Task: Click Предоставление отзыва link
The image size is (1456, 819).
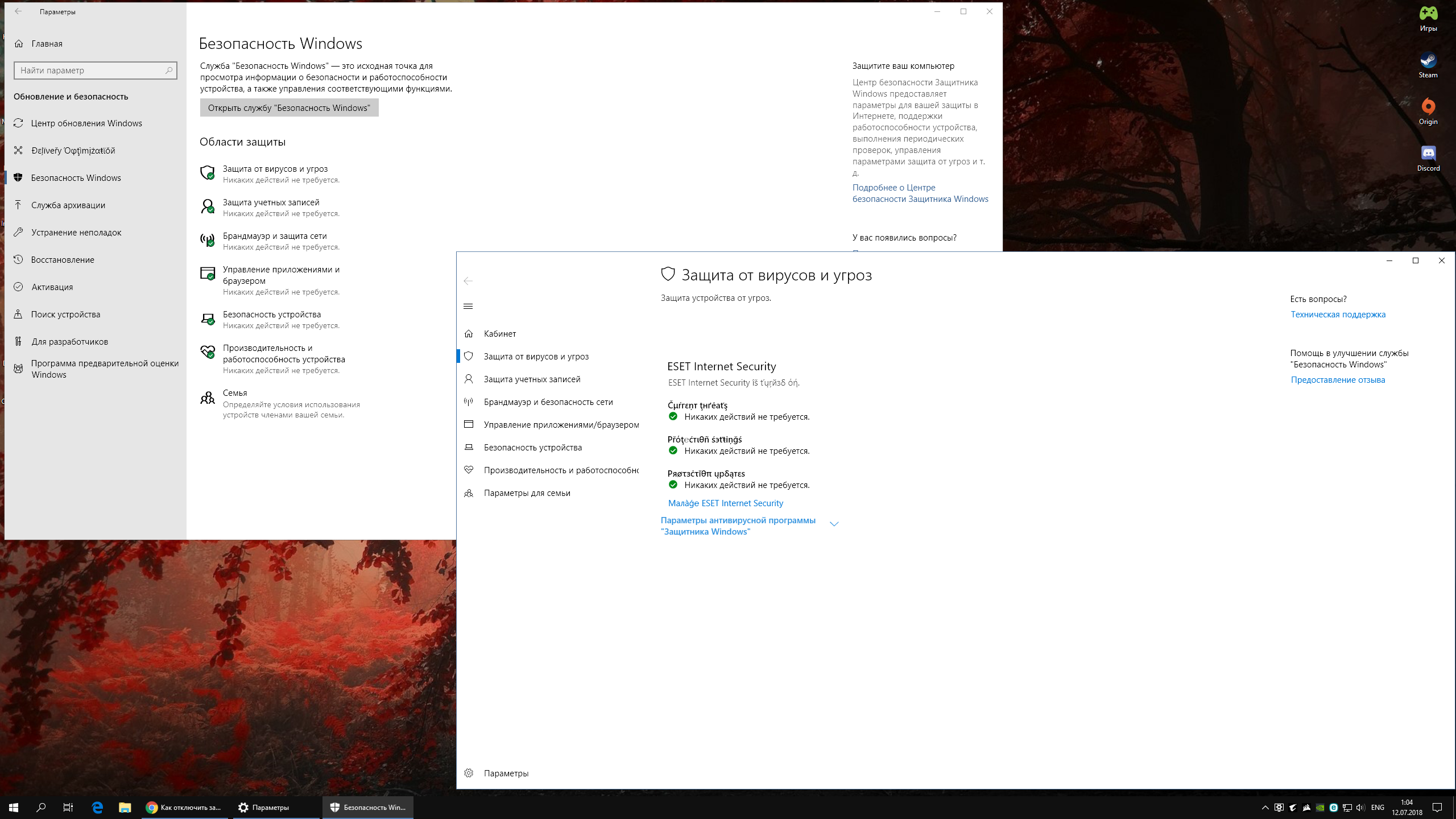Action: (1338, 380)
